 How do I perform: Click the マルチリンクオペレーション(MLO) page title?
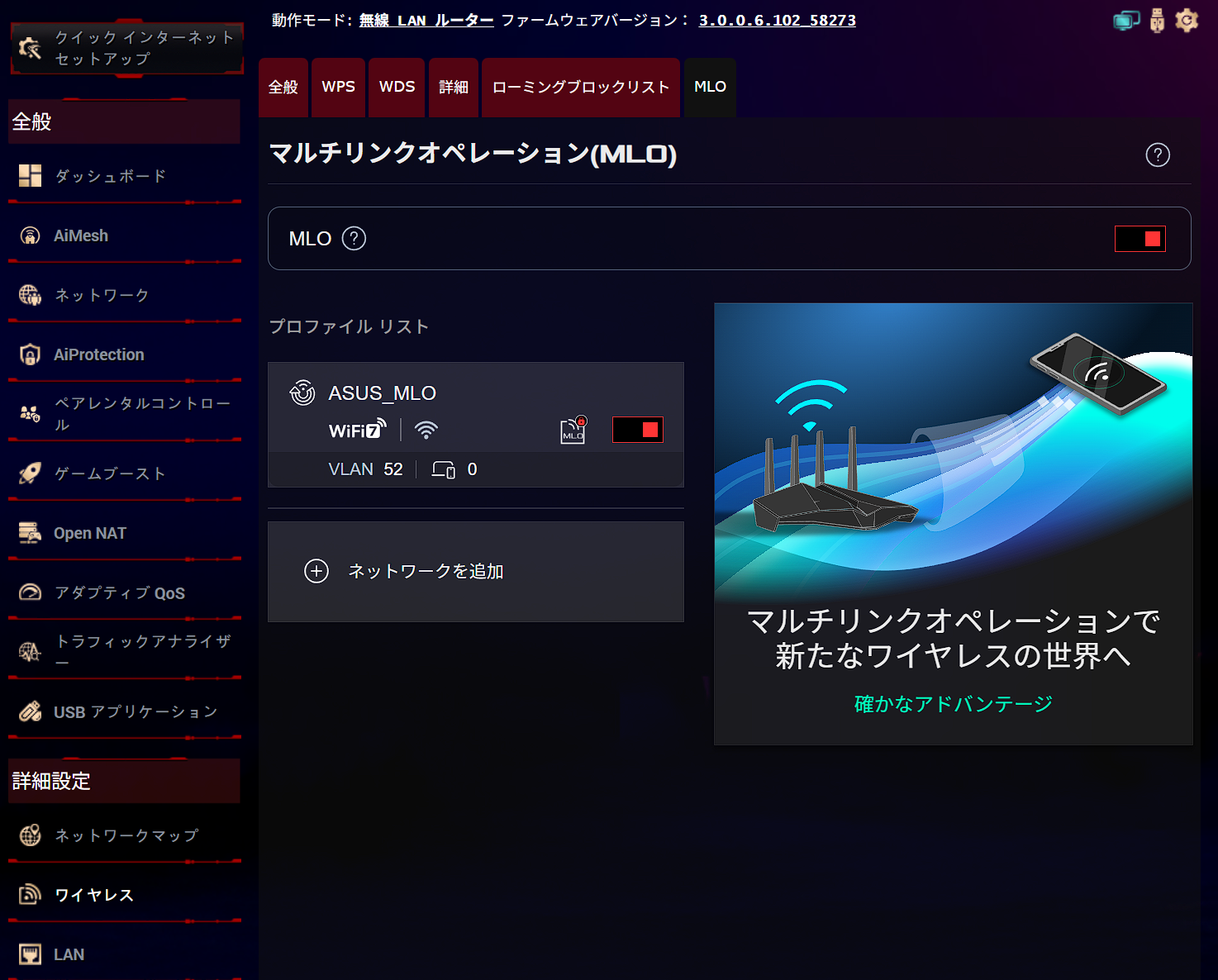473,155
